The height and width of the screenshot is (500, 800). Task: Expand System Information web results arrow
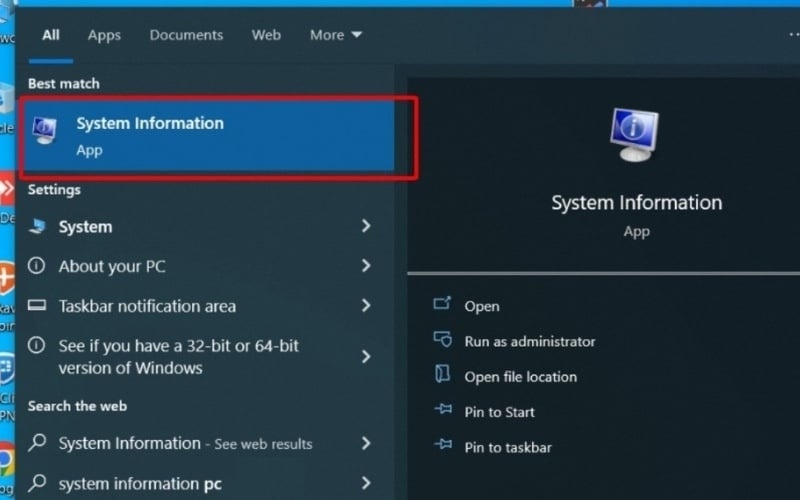(x=366, y=443)
